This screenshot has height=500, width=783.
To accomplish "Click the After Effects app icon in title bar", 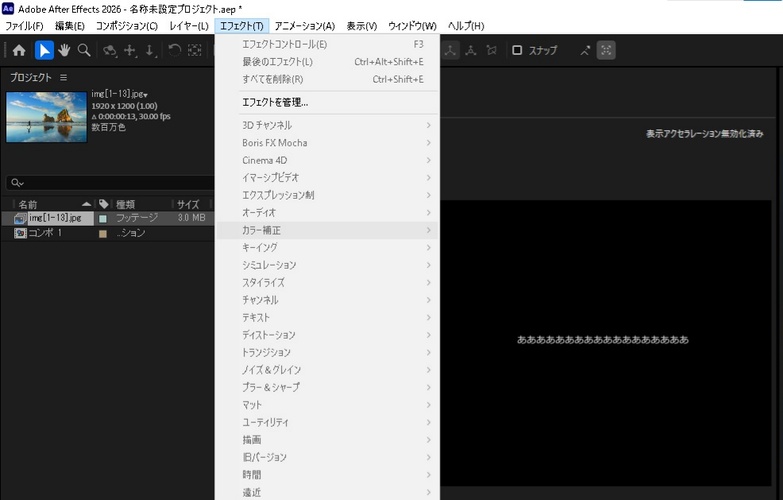I will [8, 8].
